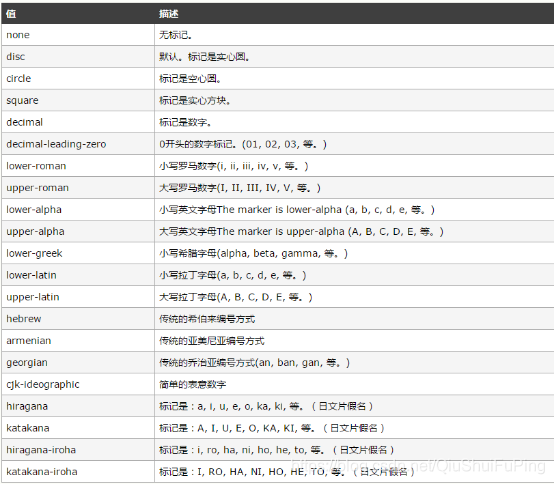Screen dimensions: 554x484
Task: Select description '小写希腊字母(alpha, beta, gamma, 等。)'
Action: point(253,254)
